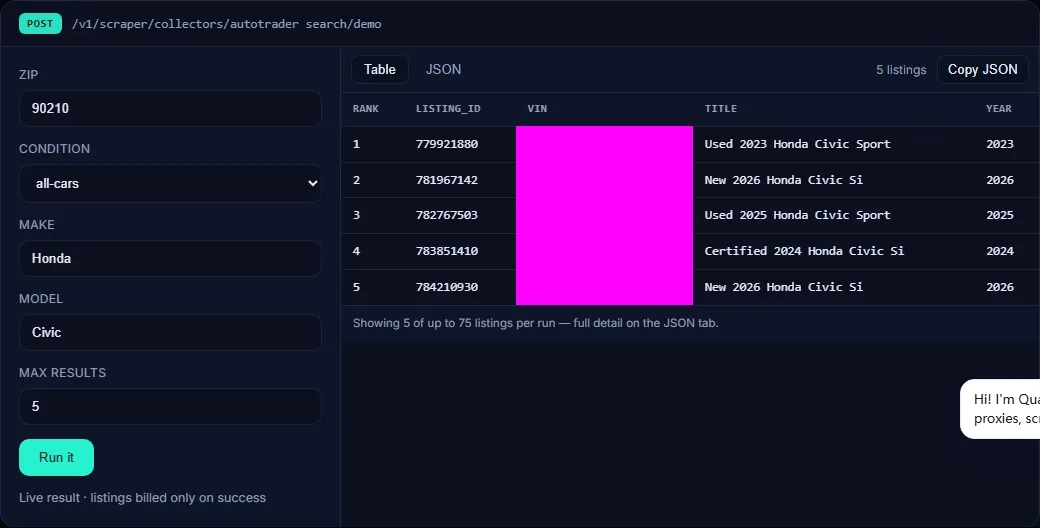Click the 2025 year cell
Viewport: 1040px width, 528px height.
[x=1000, y=215]
